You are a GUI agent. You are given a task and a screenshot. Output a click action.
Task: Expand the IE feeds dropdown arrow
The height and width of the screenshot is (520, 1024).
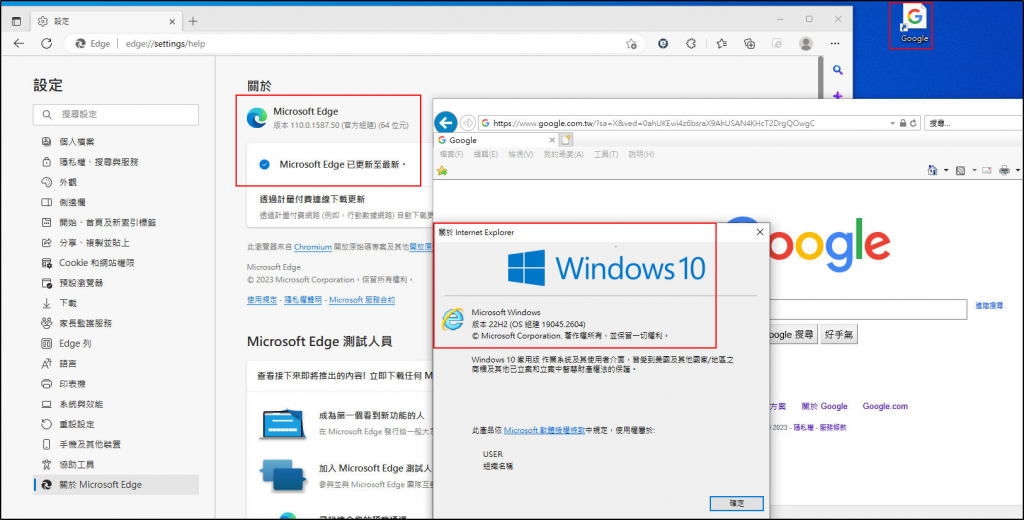point(974,171)
